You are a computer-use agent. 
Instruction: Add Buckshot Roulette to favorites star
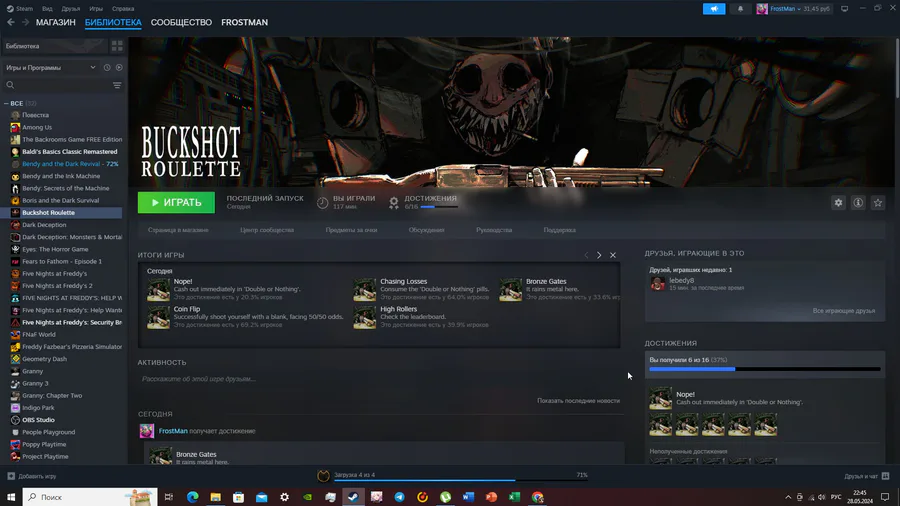point(878,203)
